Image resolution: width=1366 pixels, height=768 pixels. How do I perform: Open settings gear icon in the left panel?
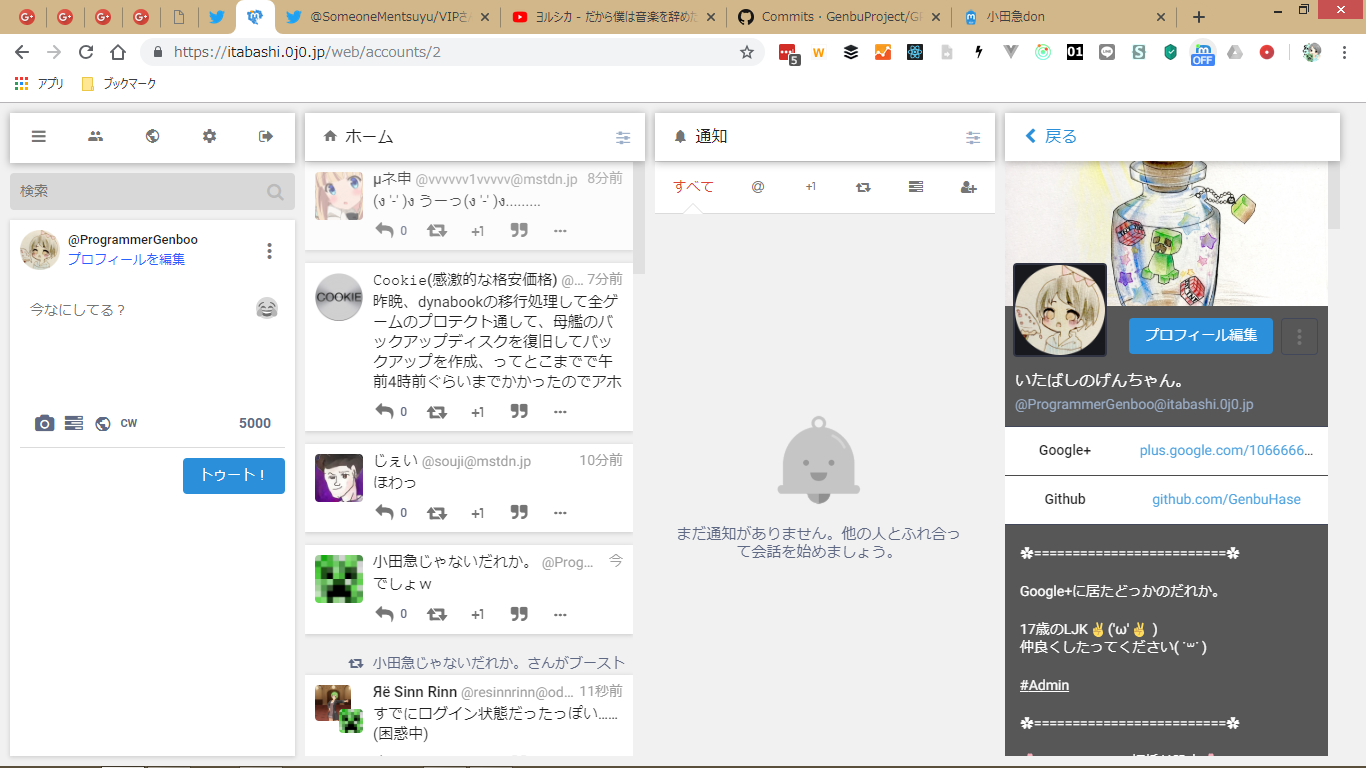coord(209,137)
